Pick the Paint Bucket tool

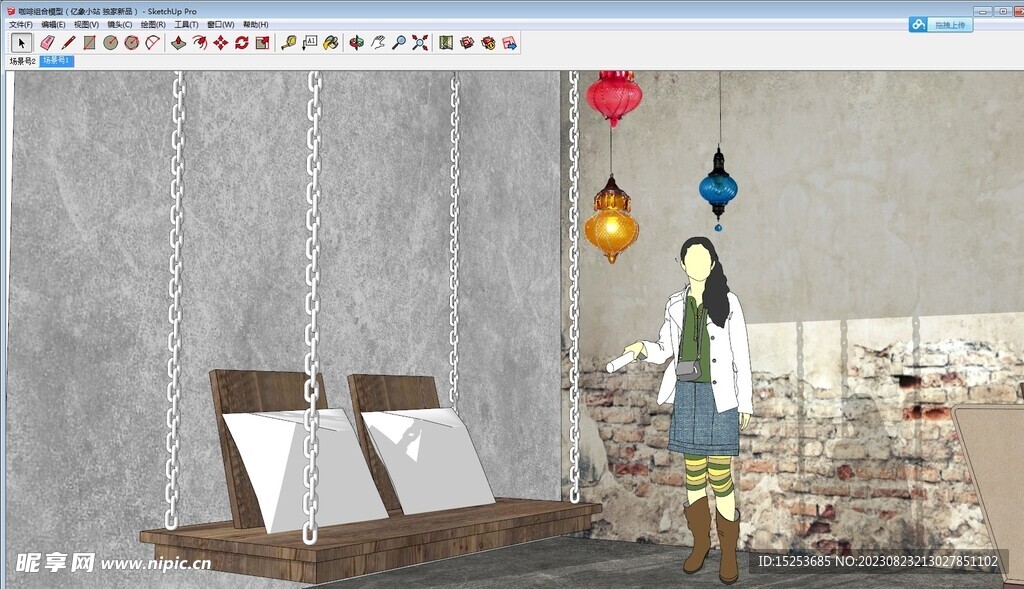(x=331, y=43)
